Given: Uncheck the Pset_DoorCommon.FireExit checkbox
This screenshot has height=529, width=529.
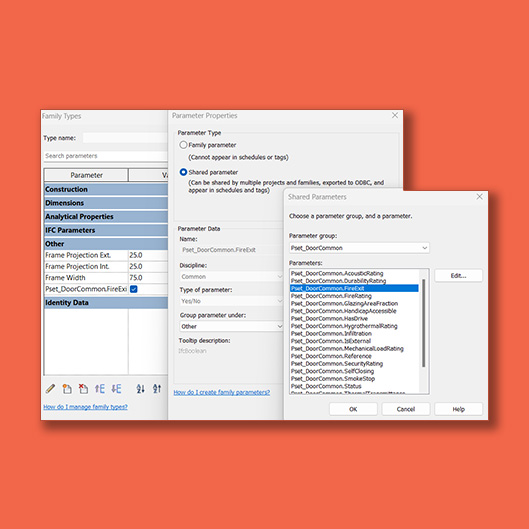Looking at the screenshot, I should point(134,289).
